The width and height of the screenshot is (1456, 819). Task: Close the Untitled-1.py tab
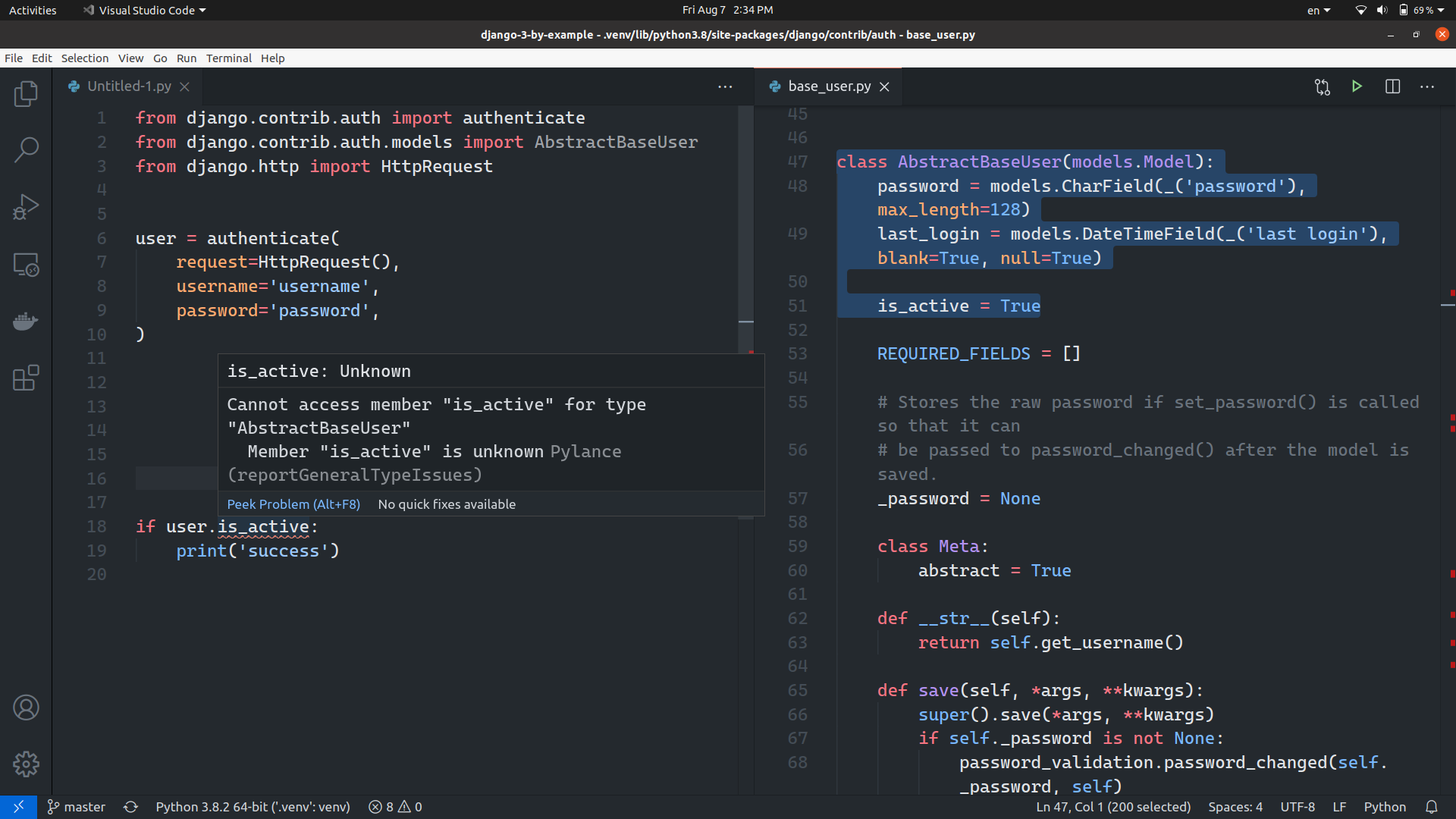click(184, 87)
